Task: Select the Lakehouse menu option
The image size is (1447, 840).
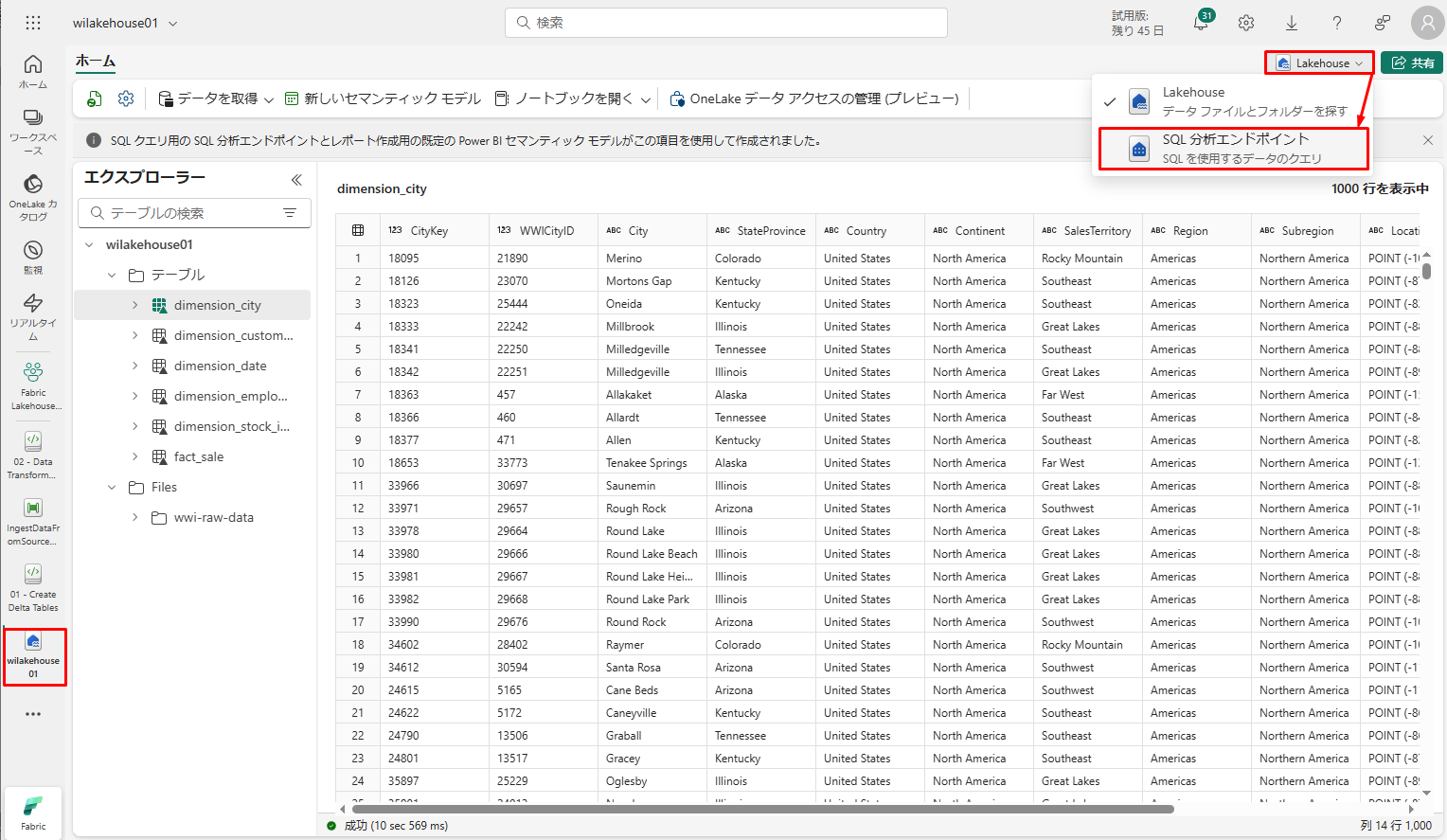Action: pyautogui.click(x=1234, y=101)
